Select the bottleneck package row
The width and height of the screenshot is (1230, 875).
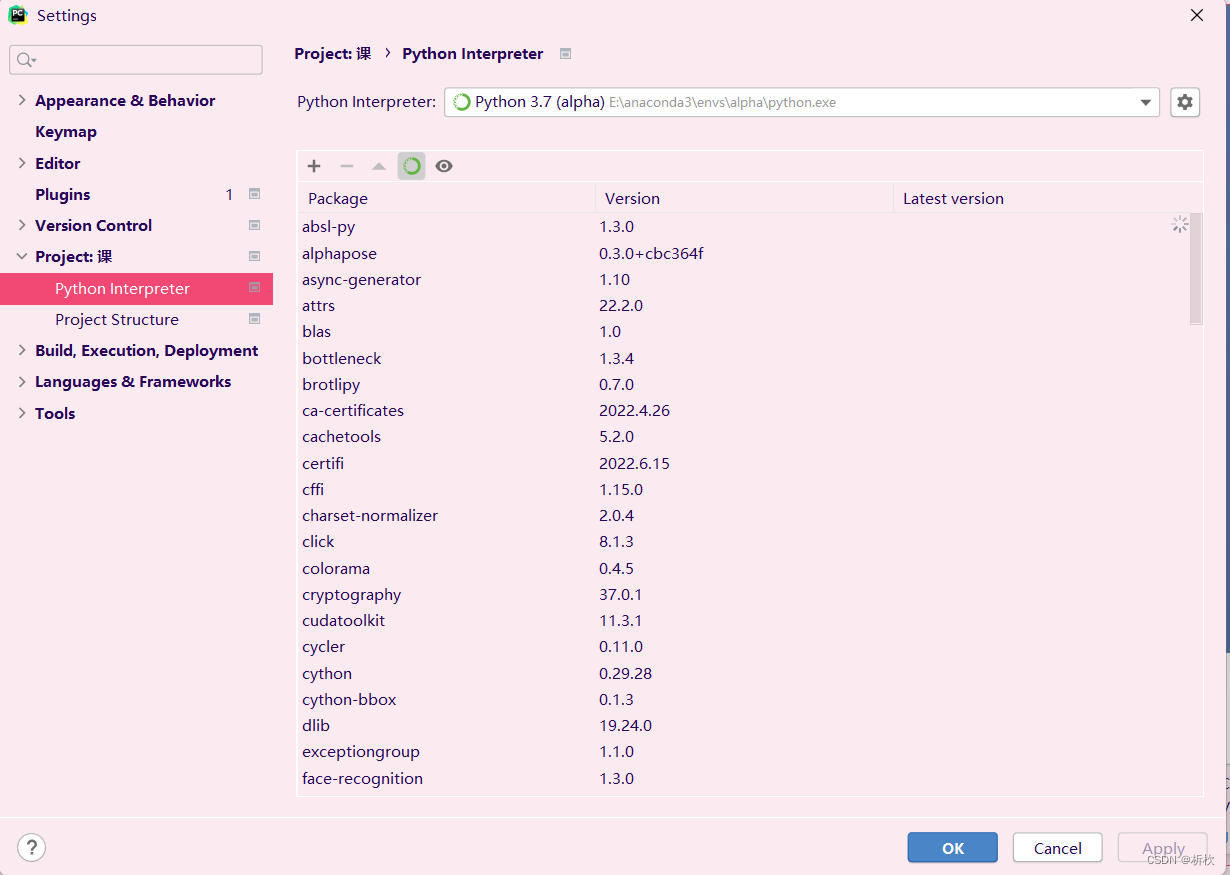coord(744,358)
